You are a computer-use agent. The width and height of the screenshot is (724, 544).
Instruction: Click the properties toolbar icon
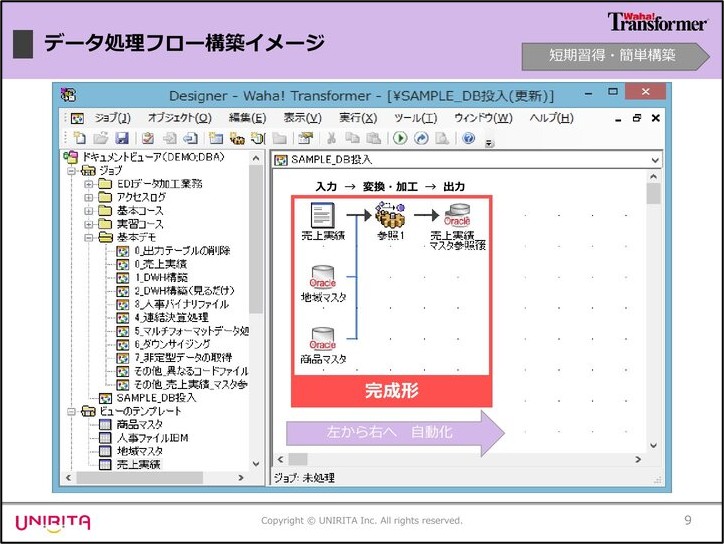point(305,138)
